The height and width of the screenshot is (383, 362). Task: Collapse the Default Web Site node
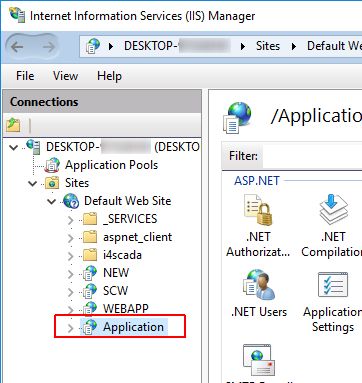52,201
